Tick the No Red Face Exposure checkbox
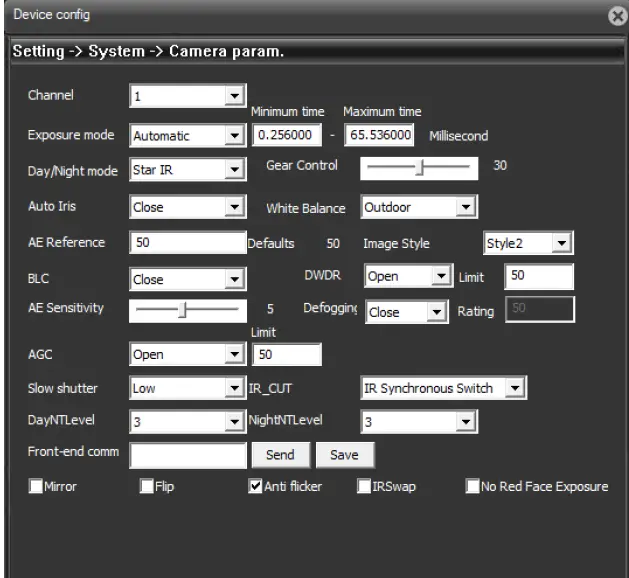This screenshot has height=578, width=629. (472, 486)
